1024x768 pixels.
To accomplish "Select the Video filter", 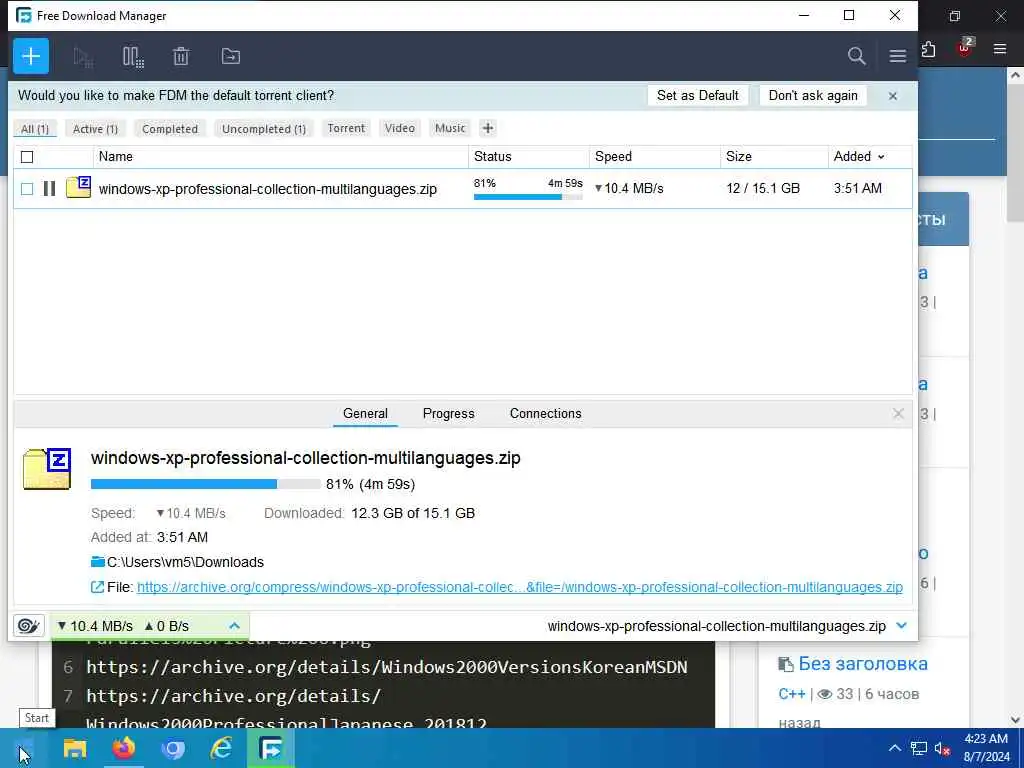I will (400, 128).
